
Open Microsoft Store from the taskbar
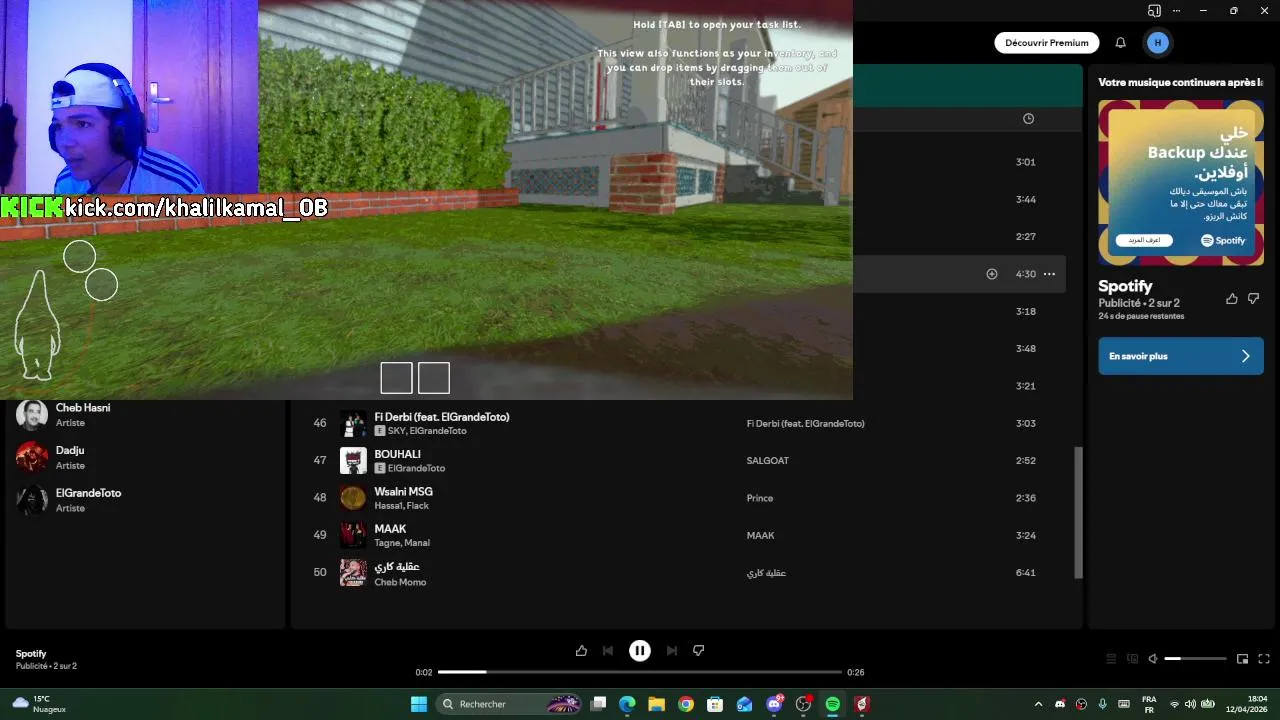715,704
